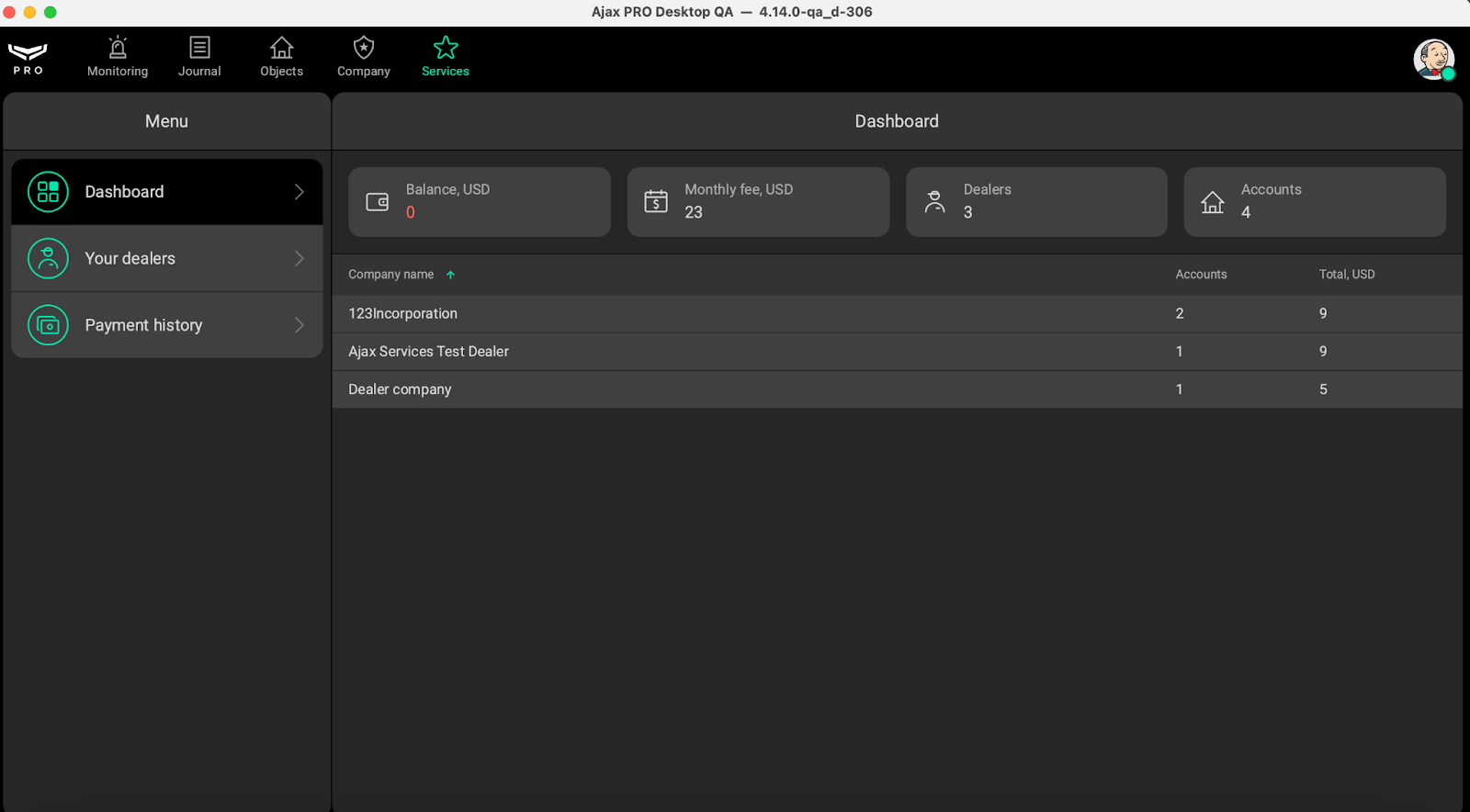The height and width of the screenshot is (812, 1470).
Task: Open the Company shield icon
Action: 364,48
